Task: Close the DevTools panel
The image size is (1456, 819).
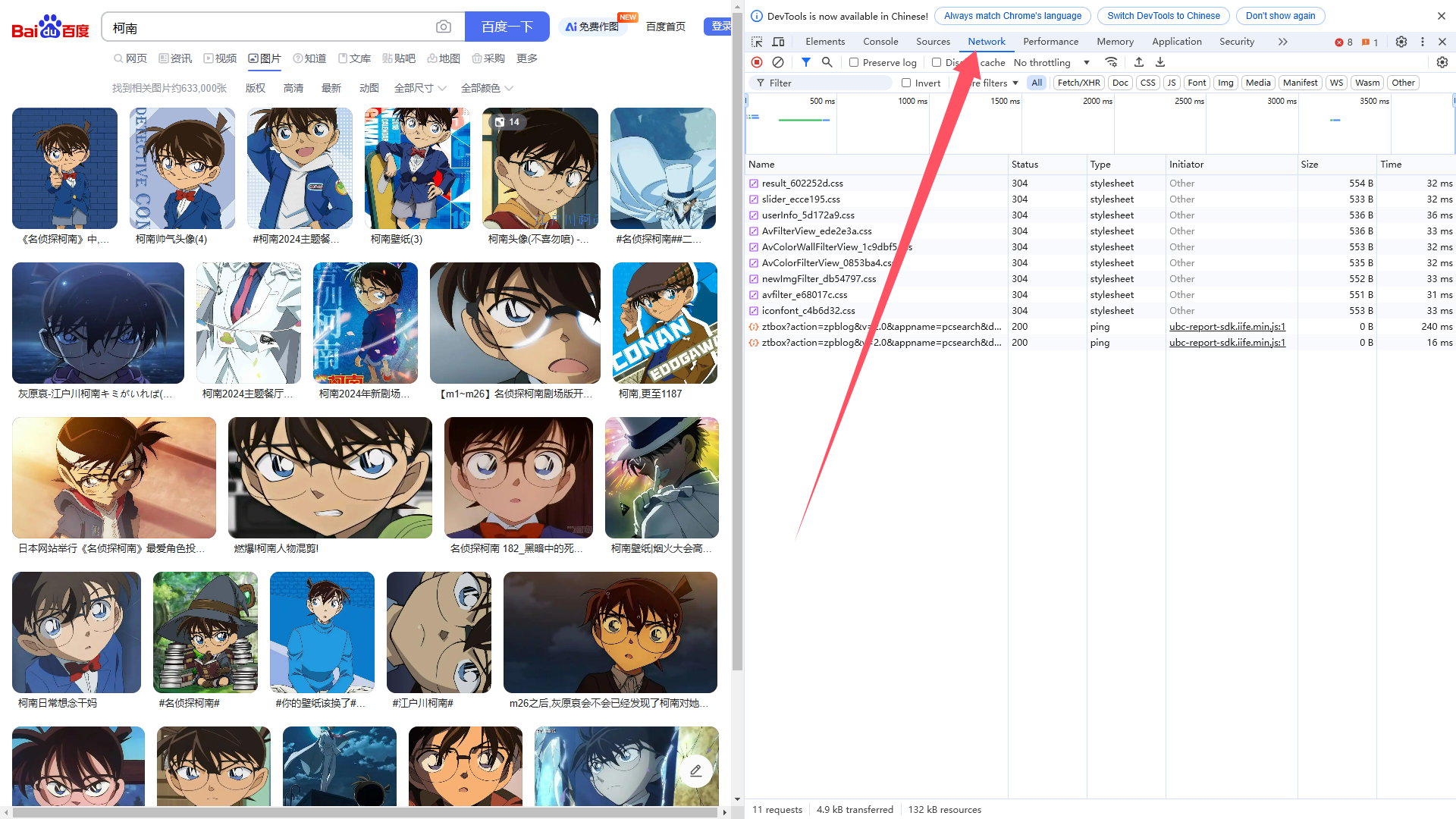Action: click(x=1442, y=42)
